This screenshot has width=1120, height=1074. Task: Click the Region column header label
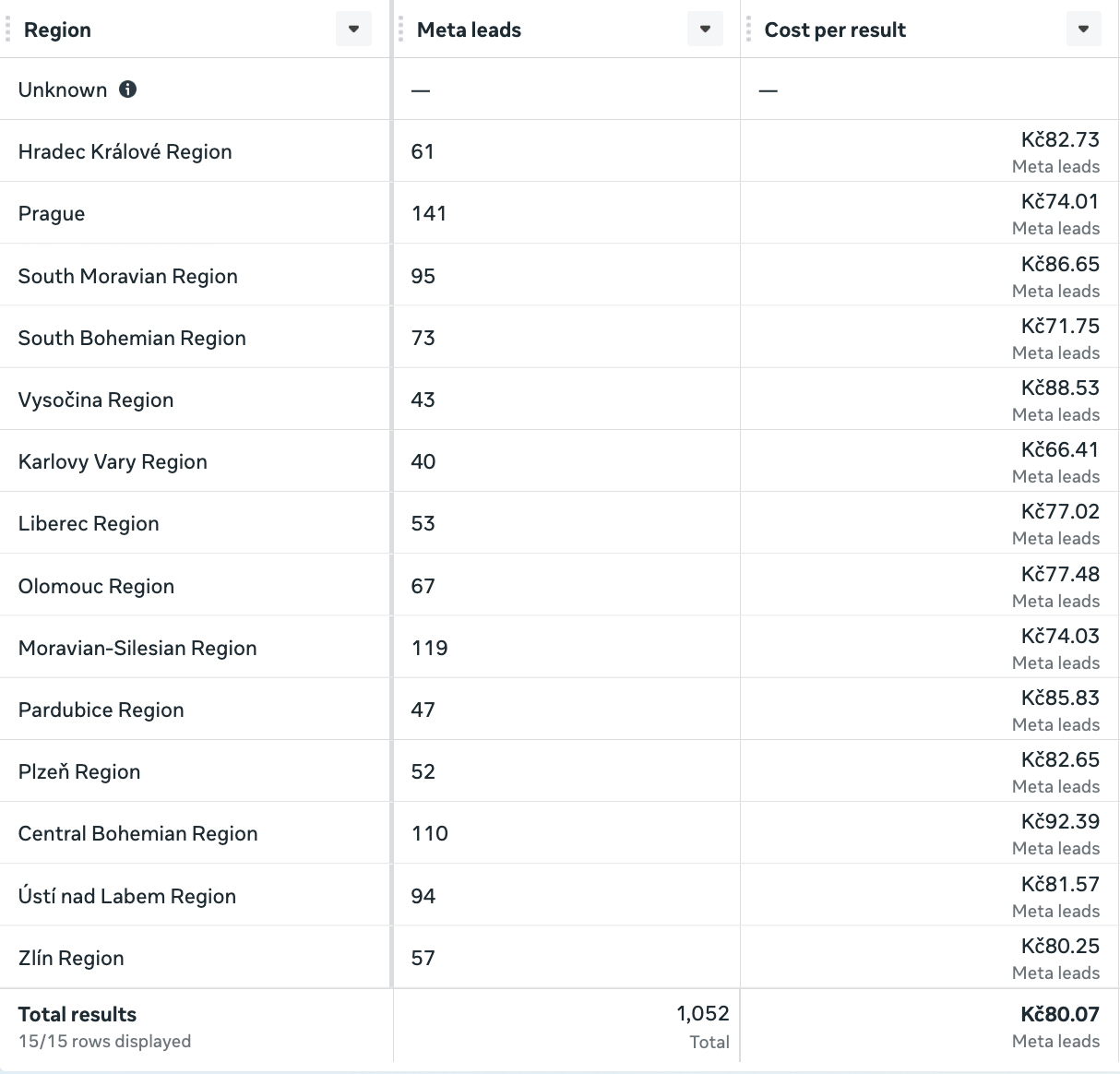pyautogui.click(x=57, y=30)
